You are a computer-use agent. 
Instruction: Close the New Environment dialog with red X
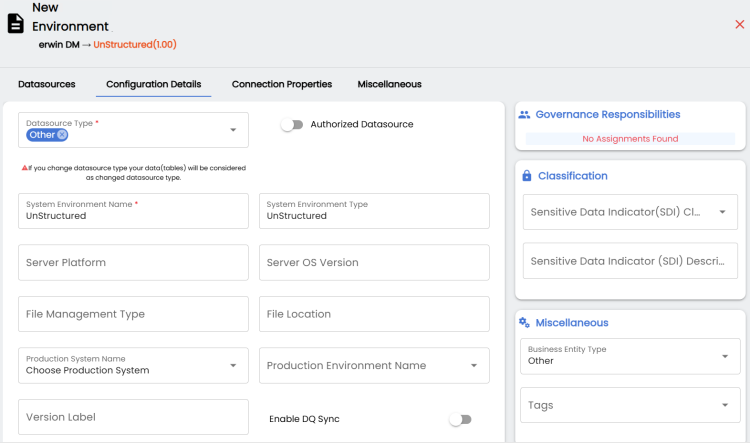pos(739,24)
